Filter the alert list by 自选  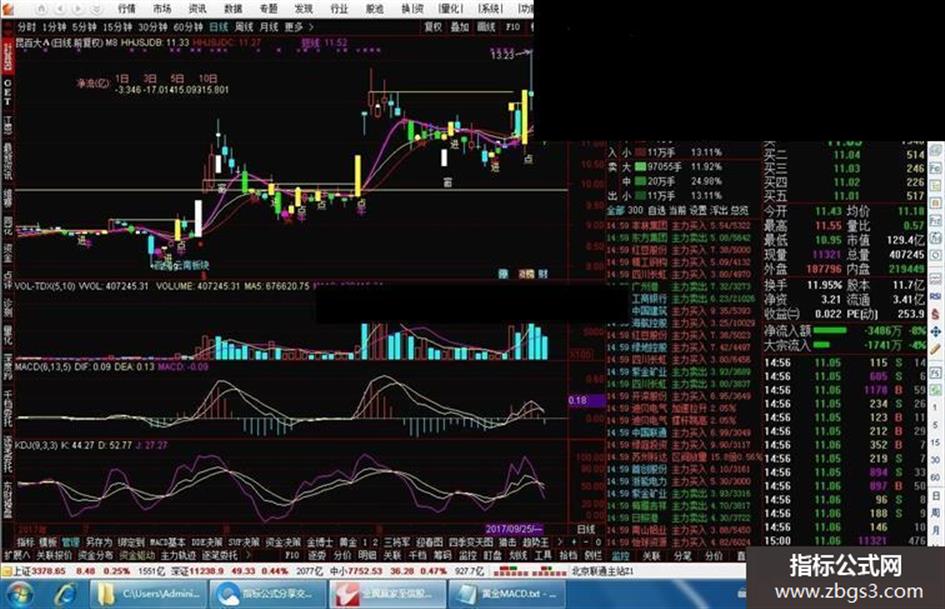(x=657, y=210)
